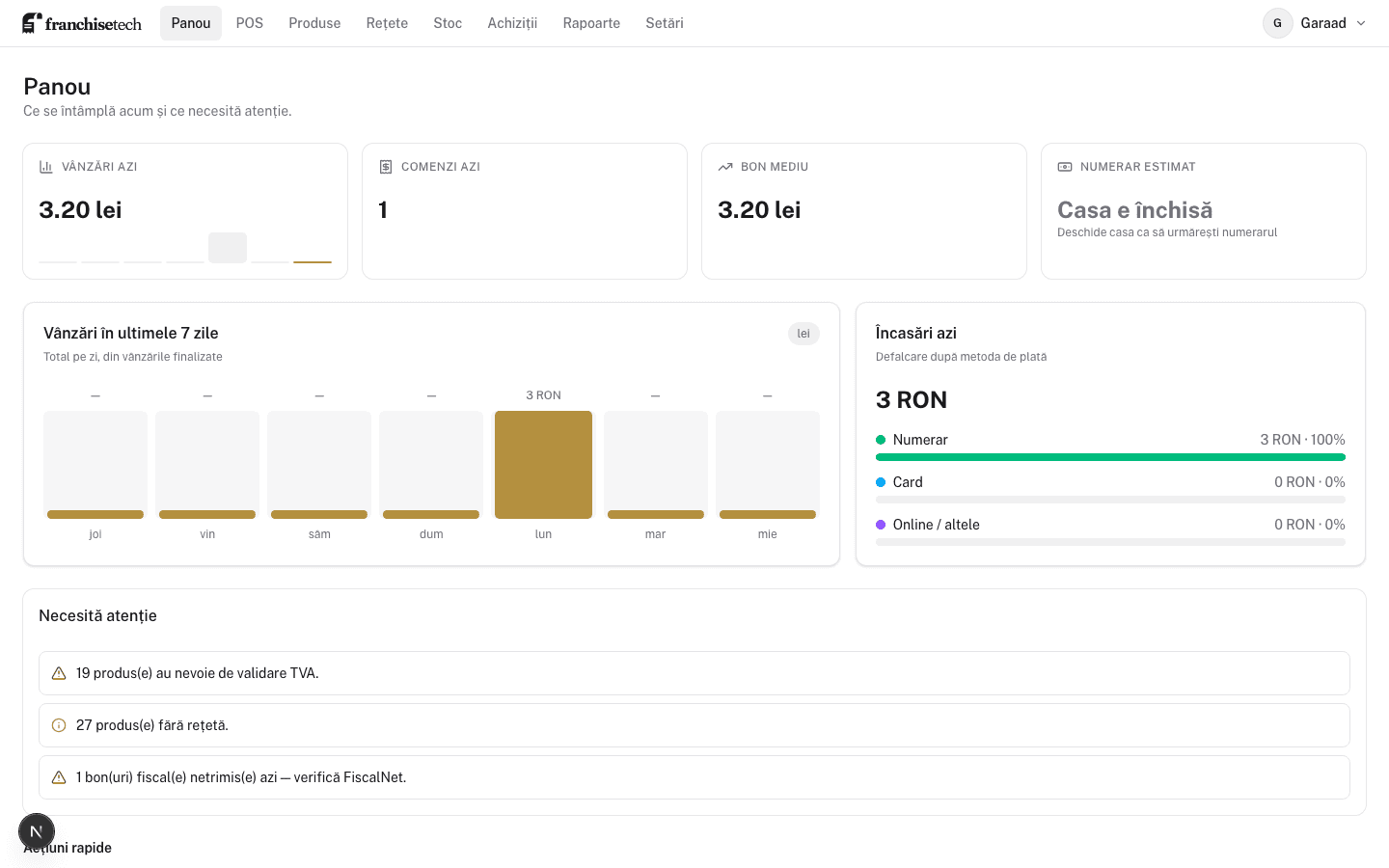Click the blue dot beside Card

point(881,482)
